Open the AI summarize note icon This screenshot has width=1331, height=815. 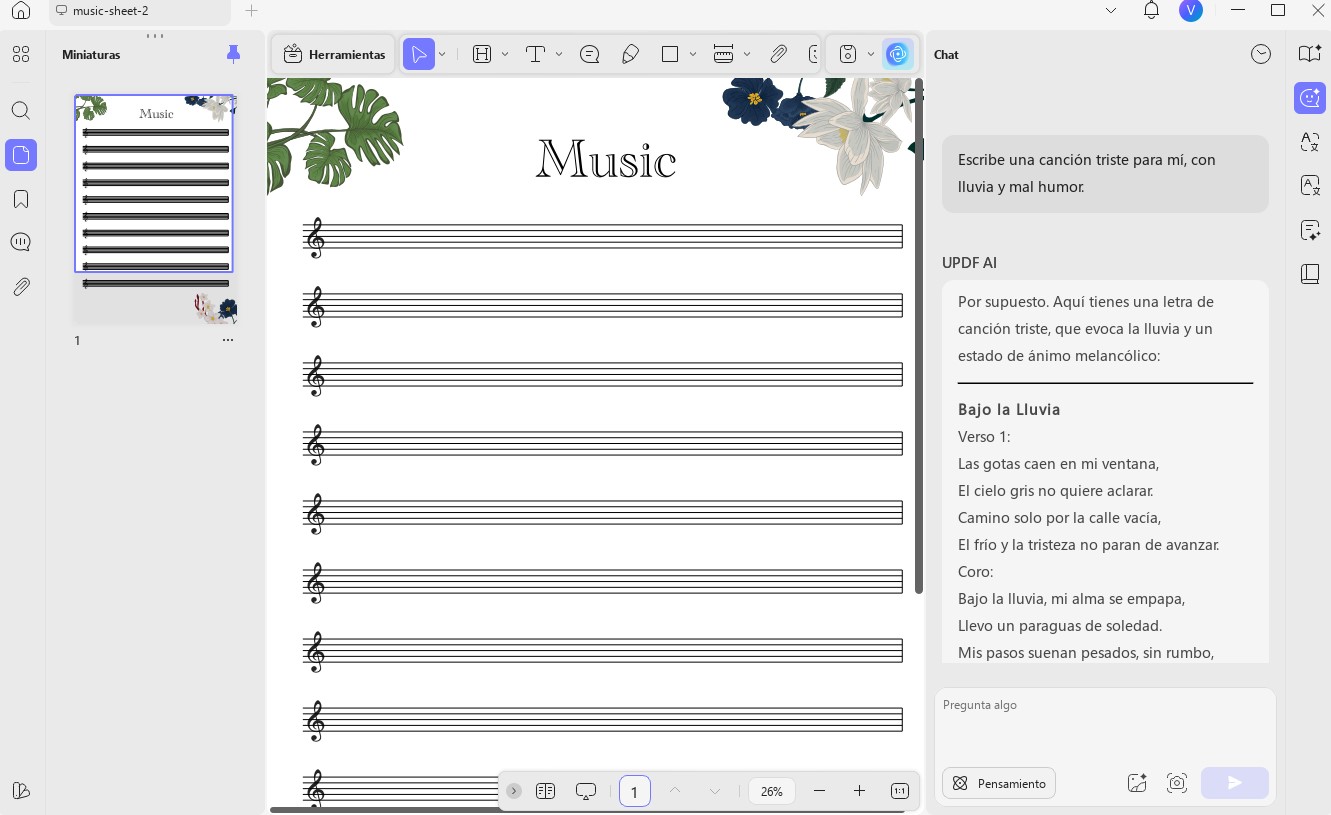pyautogui.click(x=1310, y=230)
